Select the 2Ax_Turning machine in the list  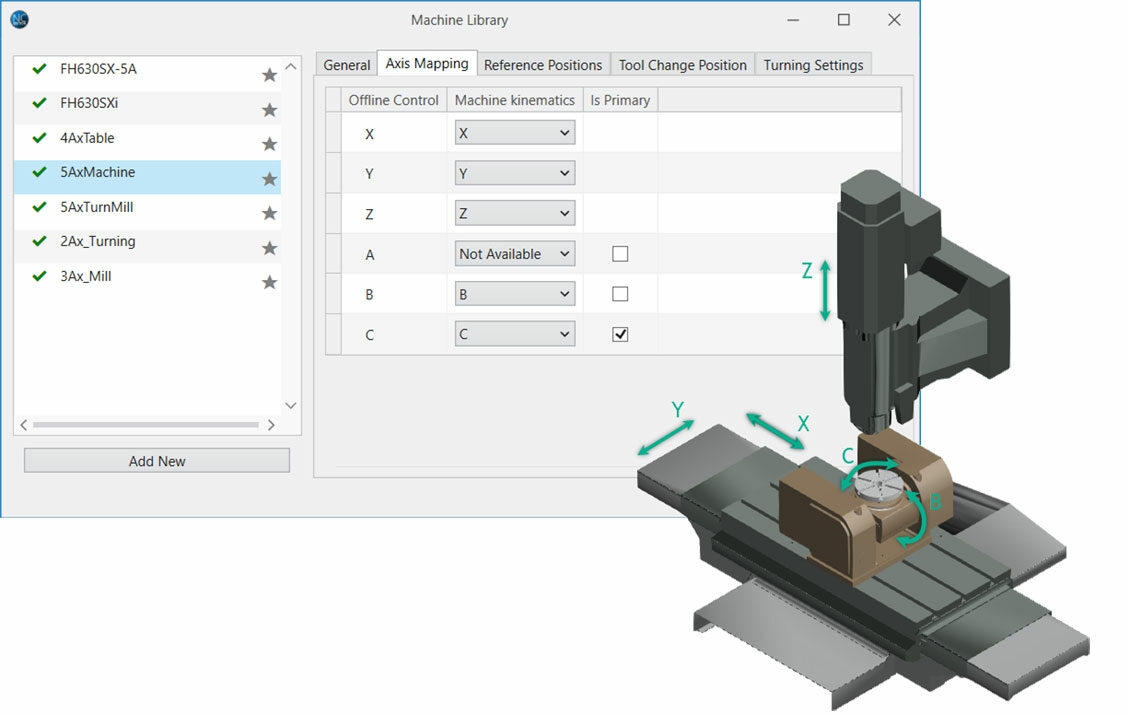[x=97, y=241]
